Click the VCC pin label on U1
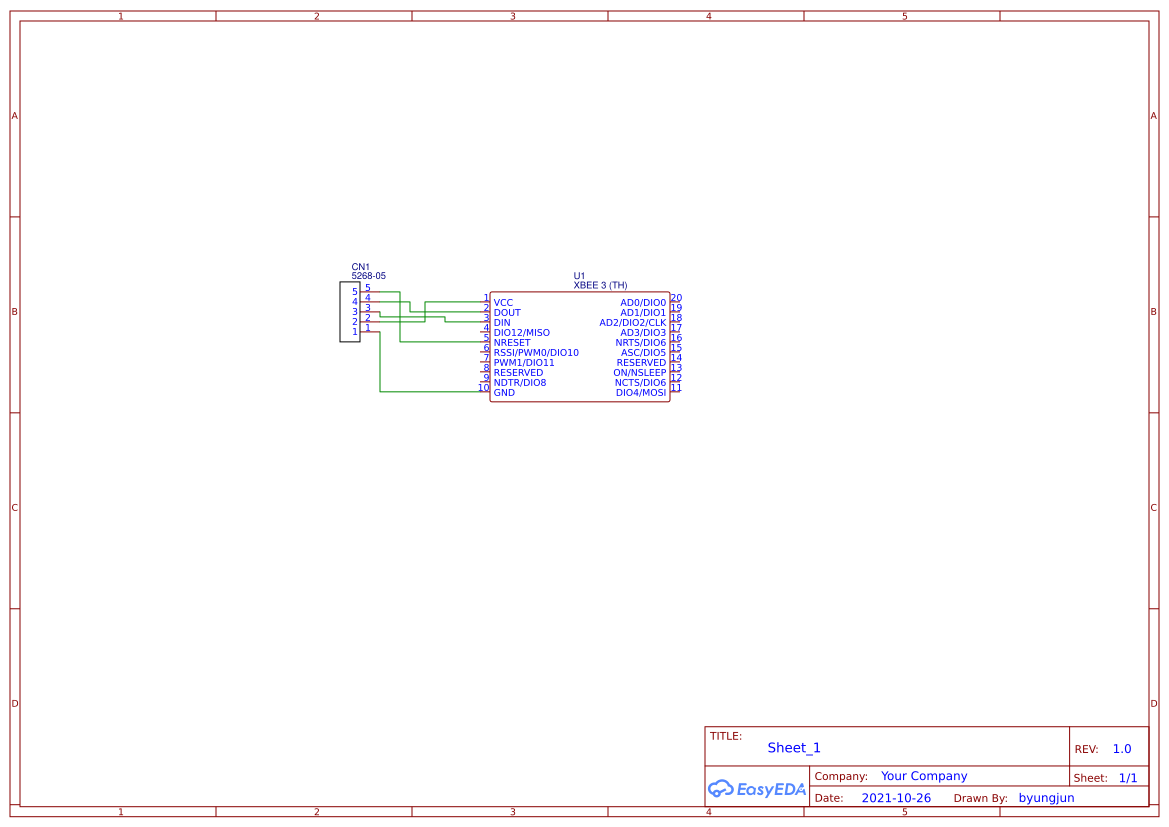Screen dimensions: 1169x827 (503, 302)
